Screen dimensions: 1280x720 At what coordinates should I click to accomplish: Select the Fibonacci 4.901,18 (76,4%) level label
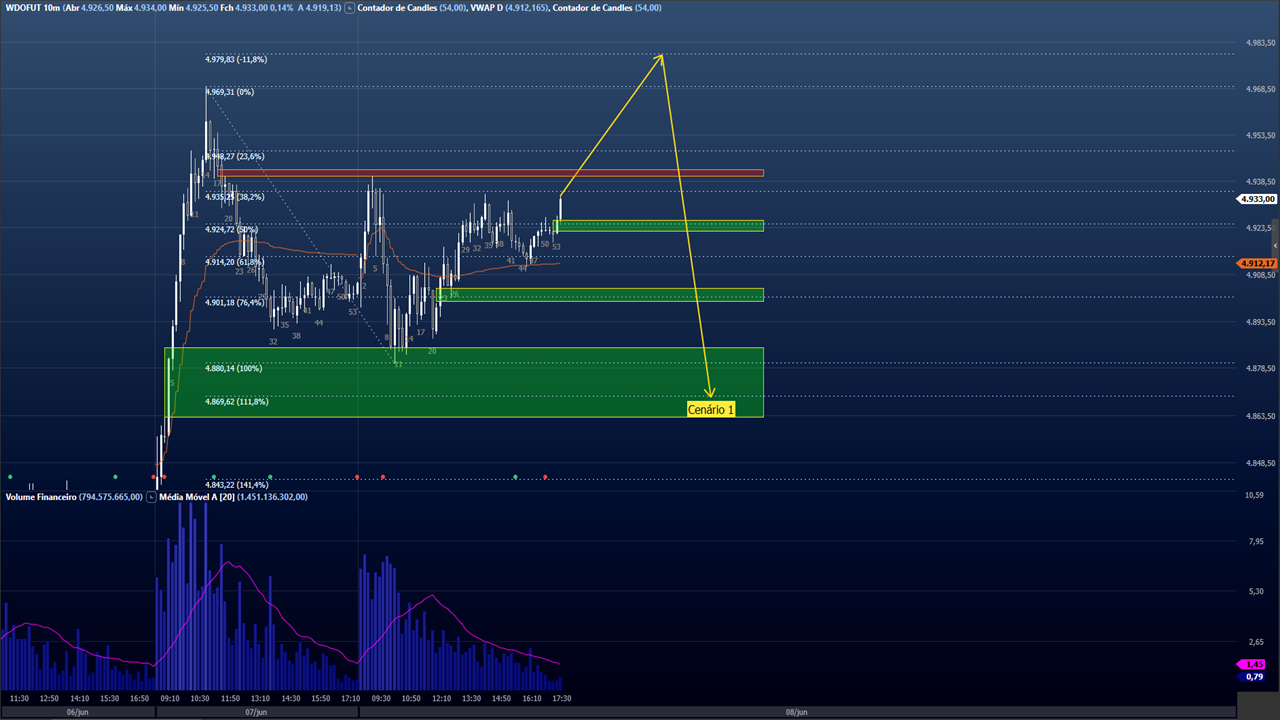pyautogui.click(x=235, y=303)
